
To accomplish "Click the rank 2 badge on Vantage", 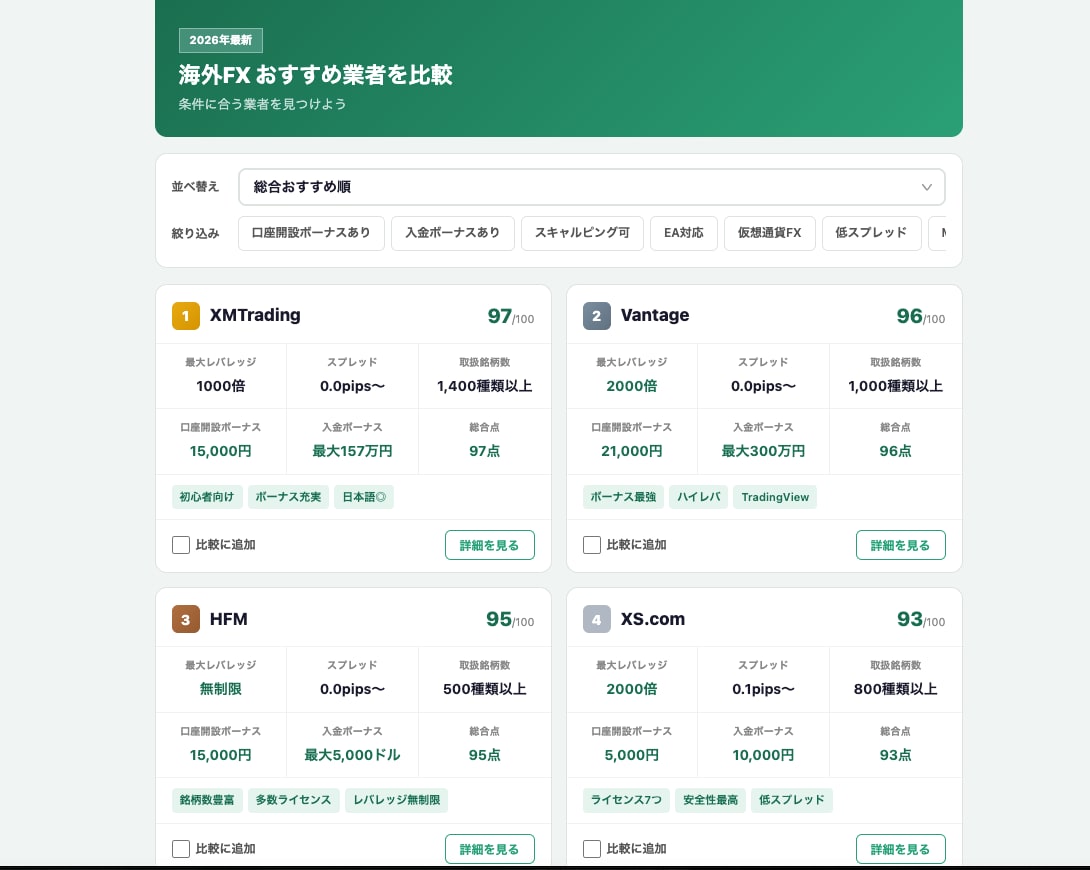I will [x=596, y=315].
